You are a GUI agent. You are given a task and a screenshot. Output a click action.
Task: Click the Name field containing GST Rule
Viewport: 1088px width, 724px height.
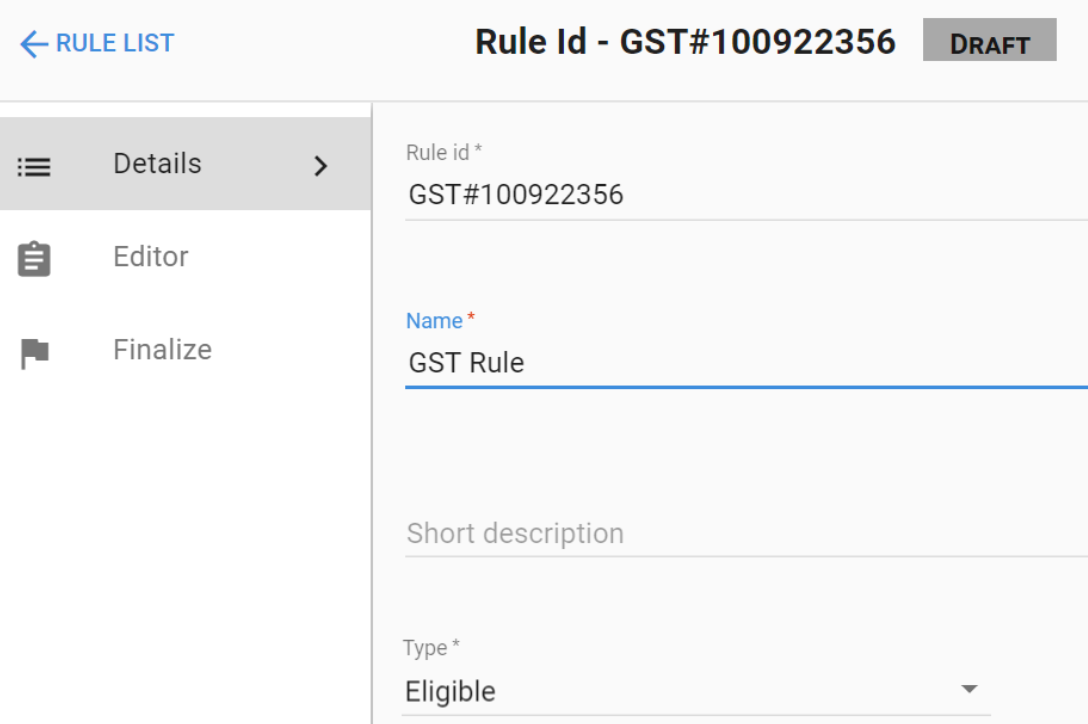point(740,362)
